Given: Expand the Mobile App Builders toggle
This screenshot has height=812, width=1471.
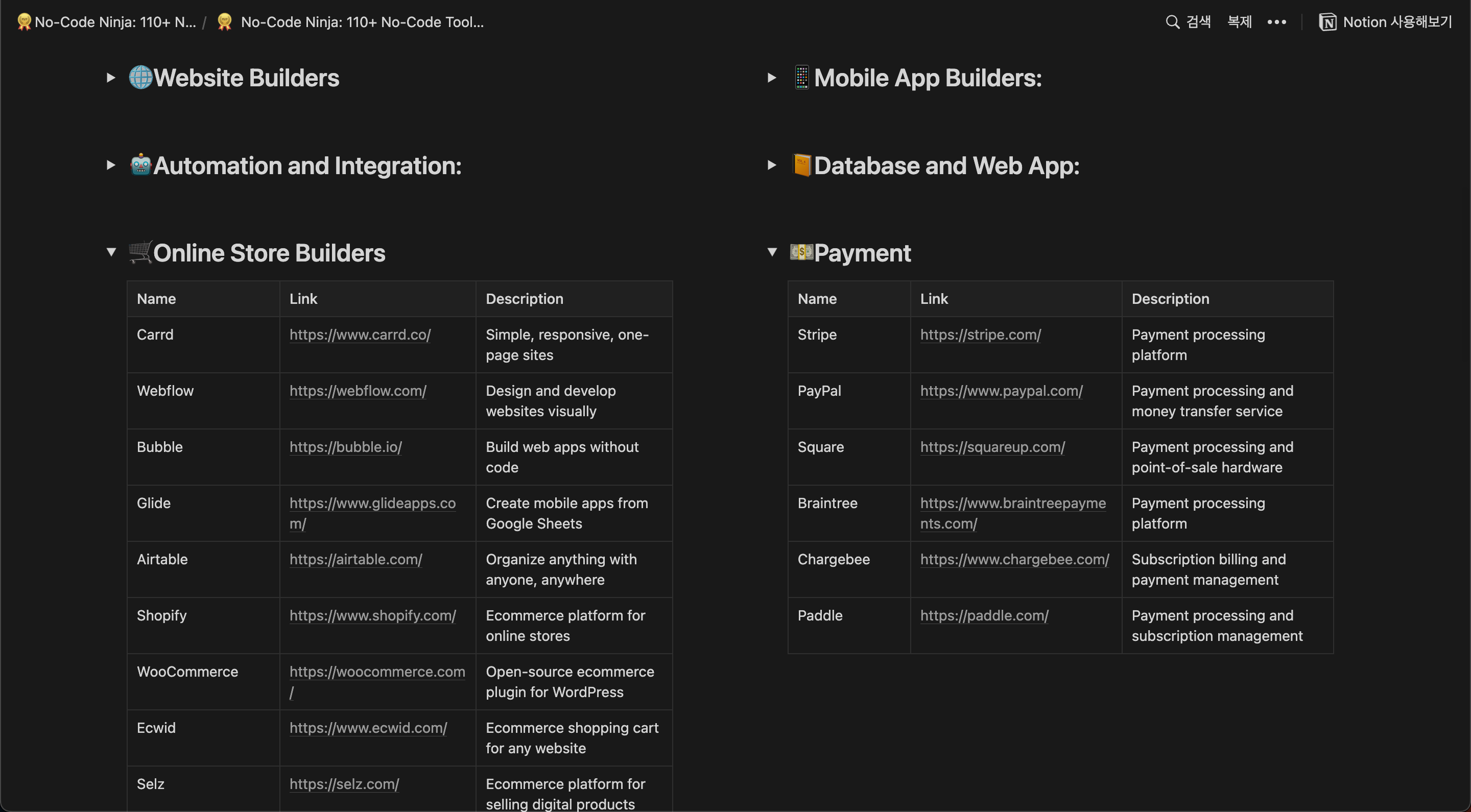Looking at the screenshot, I should [771, 78].
